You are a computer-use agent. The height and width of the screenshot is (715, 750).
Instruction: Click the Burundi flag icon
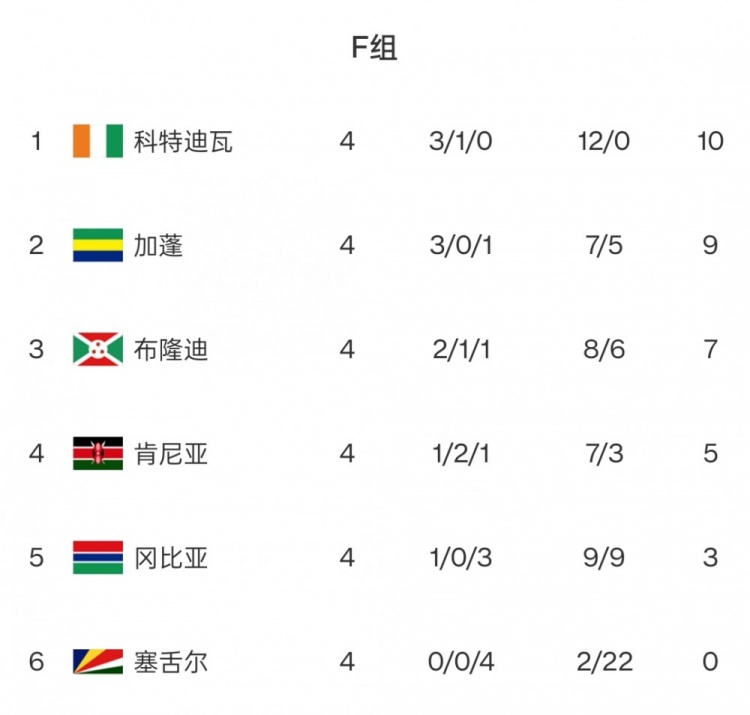tap(97, 349)
